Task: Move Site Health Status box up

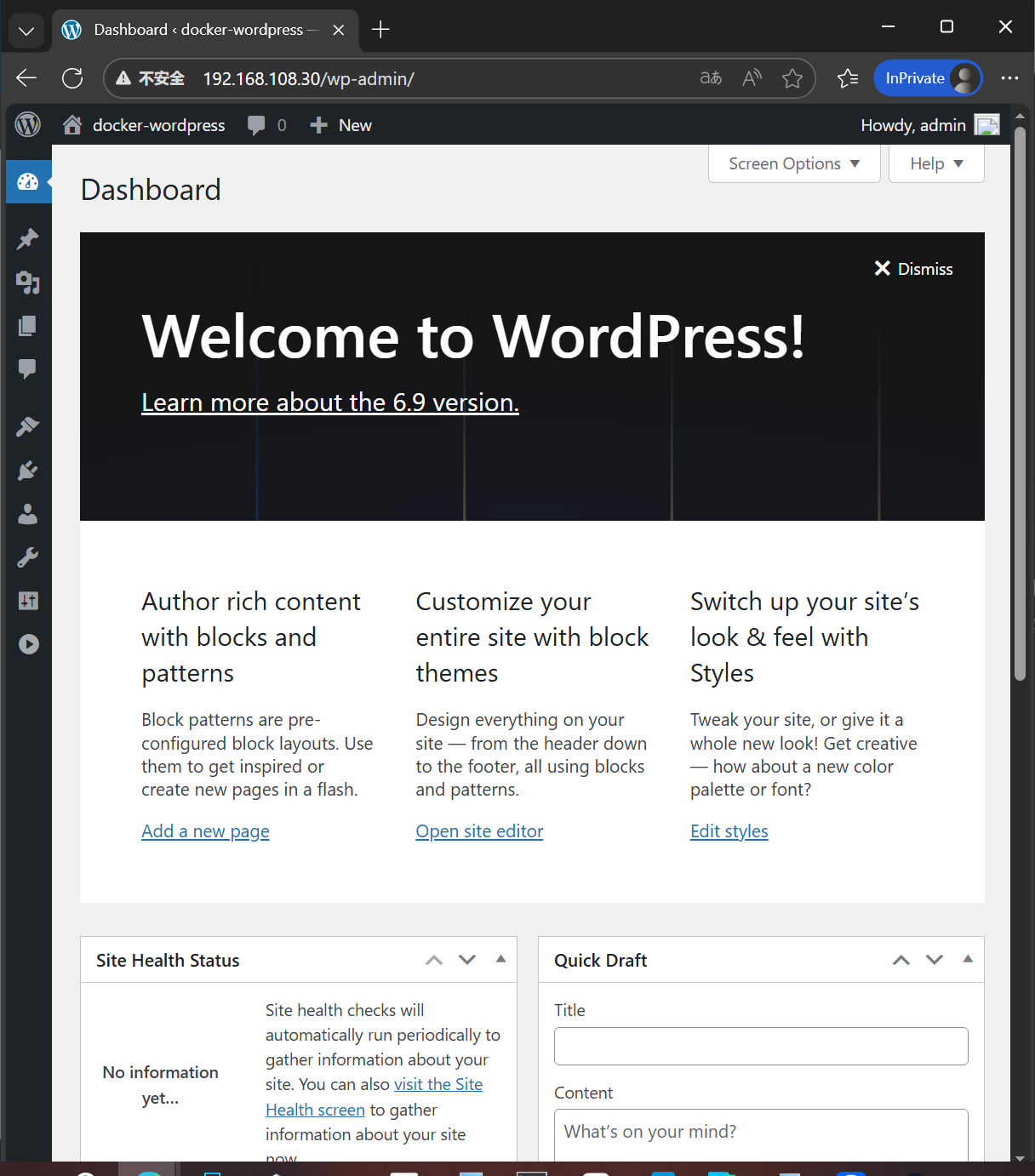Action: (x=434, y=960)
